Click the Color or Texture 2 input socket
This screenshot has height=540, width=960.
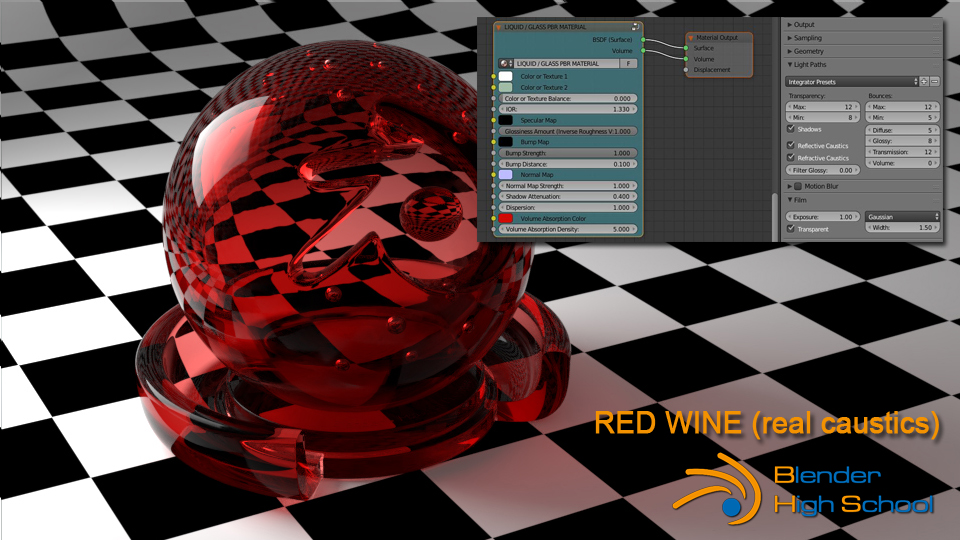tap(493, 88)
